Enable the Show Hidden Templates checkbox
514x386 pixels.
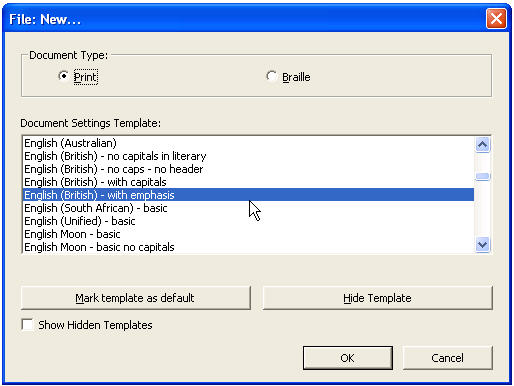click(x=27, y=325)
